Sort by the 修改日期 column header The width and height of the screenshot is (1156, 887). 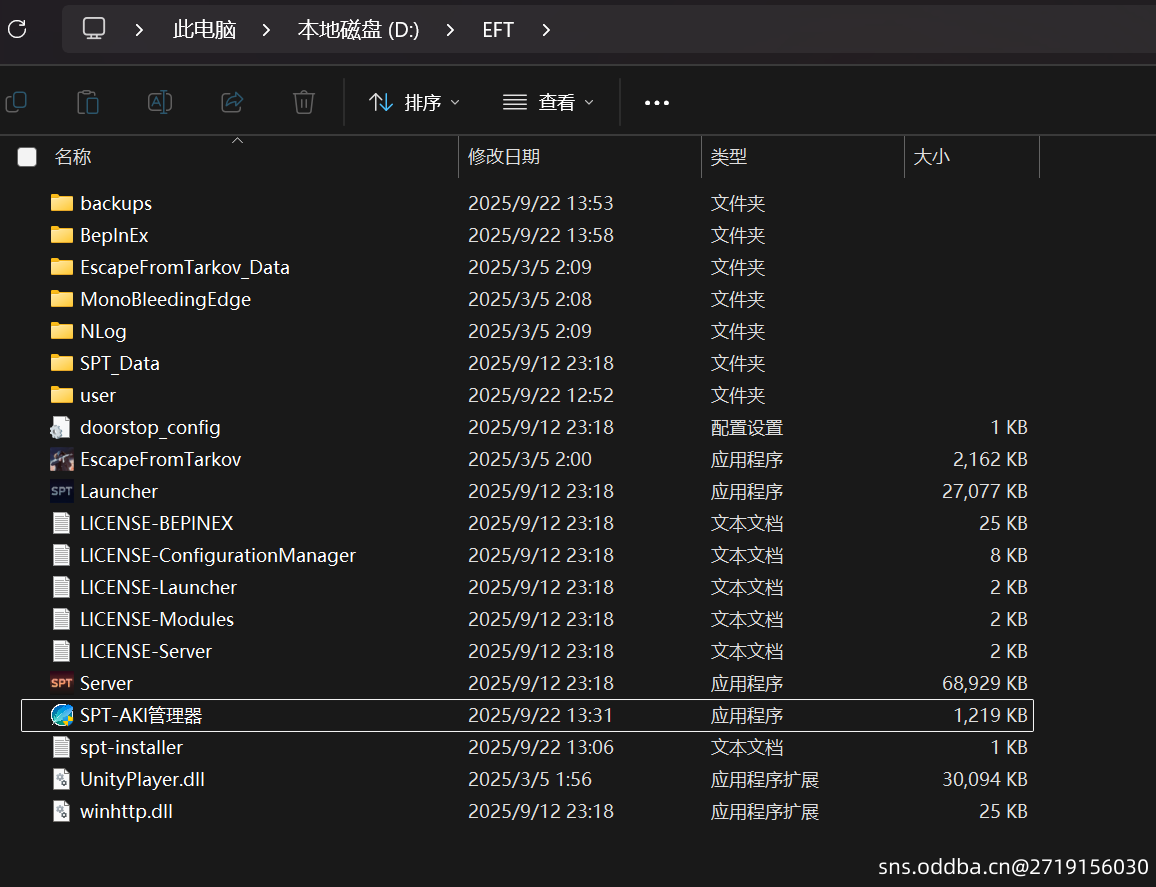click(504, 156)
